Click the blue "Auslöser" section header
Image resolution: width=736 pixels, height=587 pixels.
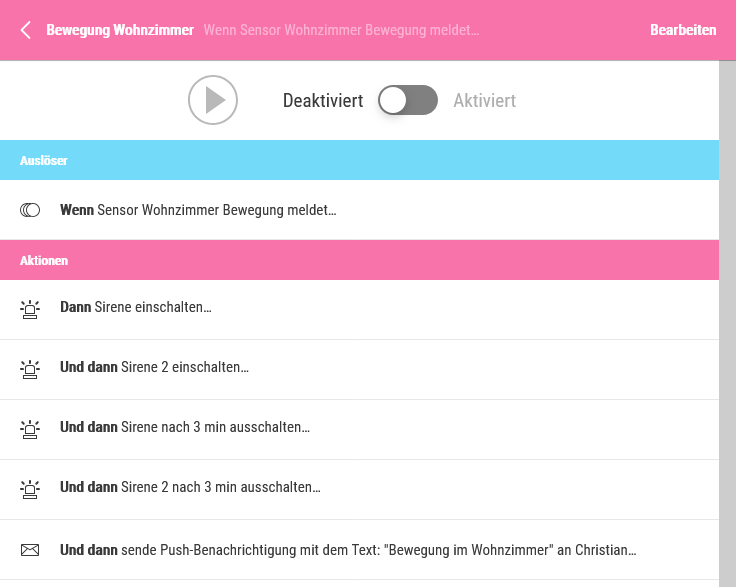click(x=360, y=160)
